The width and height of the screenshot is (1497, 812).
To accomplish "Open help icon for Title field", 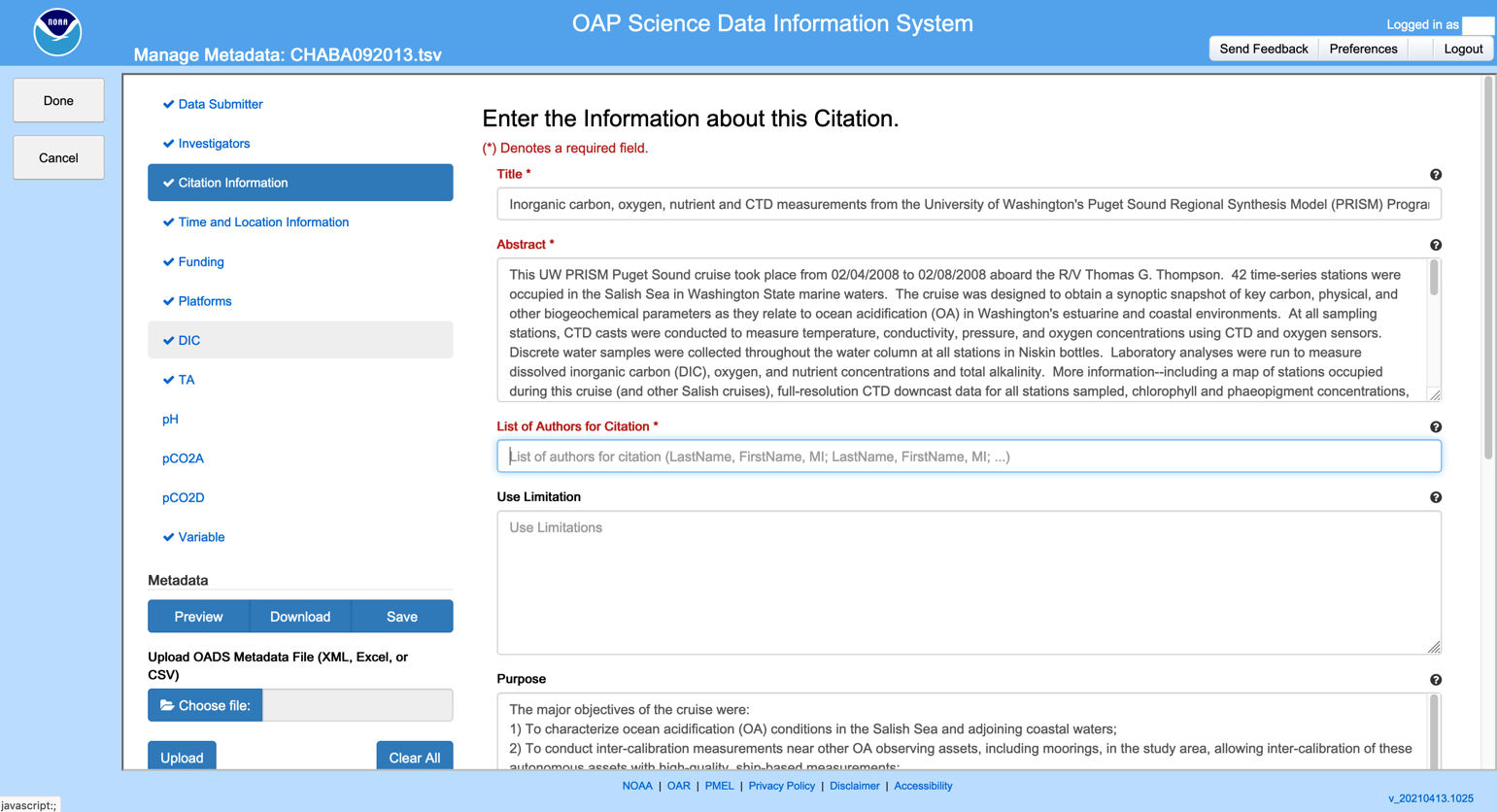I will [1435, 175].
